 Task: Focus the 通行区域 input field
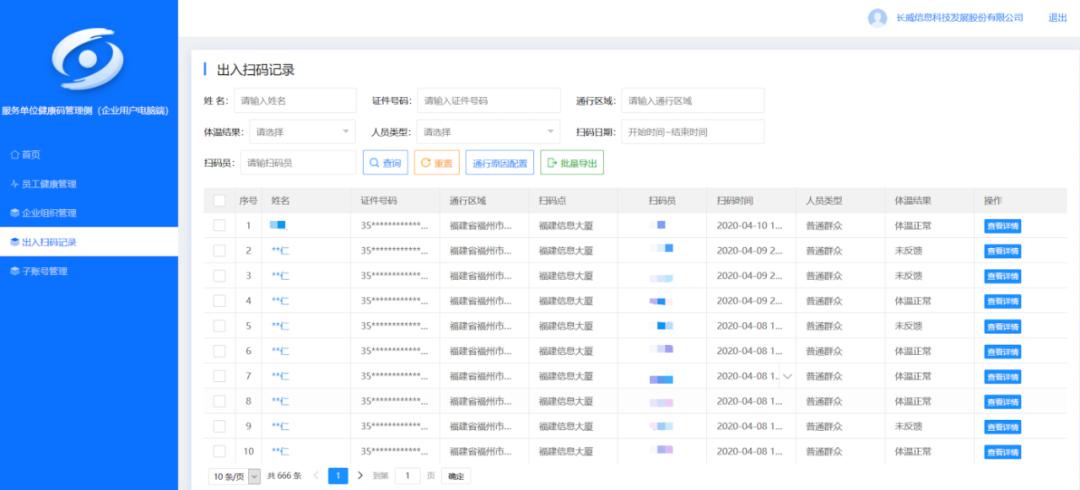(693, 101)
